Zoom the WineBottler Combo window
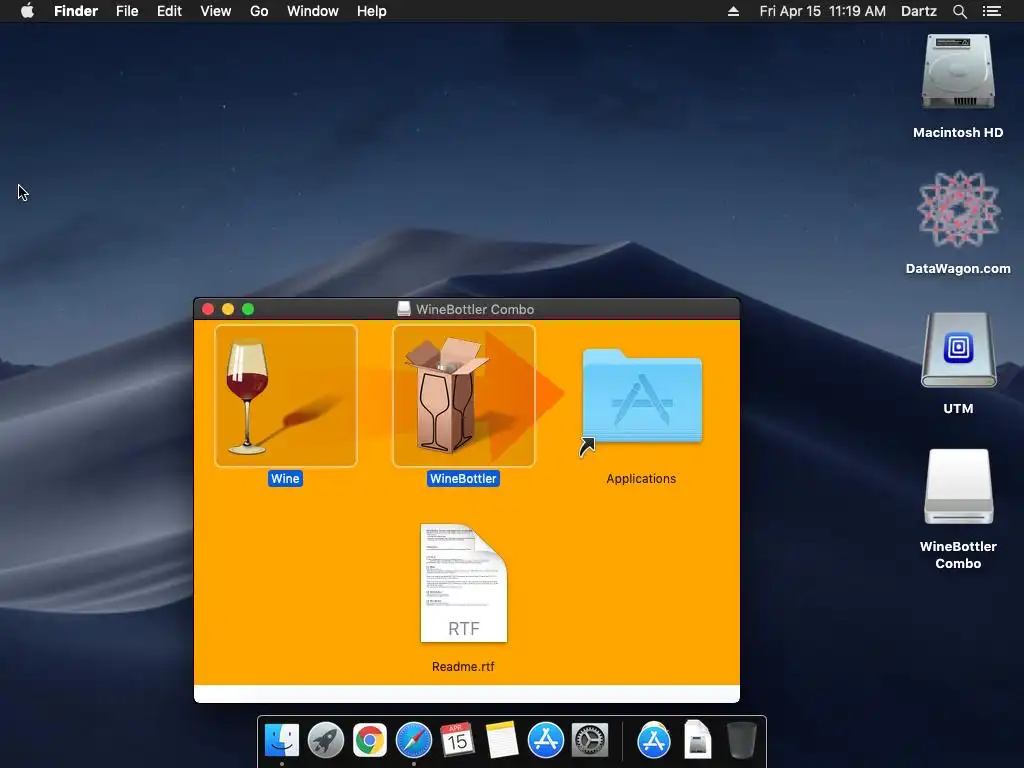Image resolution: width=1024 pixels, height=768 pixels. coord(248,309)
